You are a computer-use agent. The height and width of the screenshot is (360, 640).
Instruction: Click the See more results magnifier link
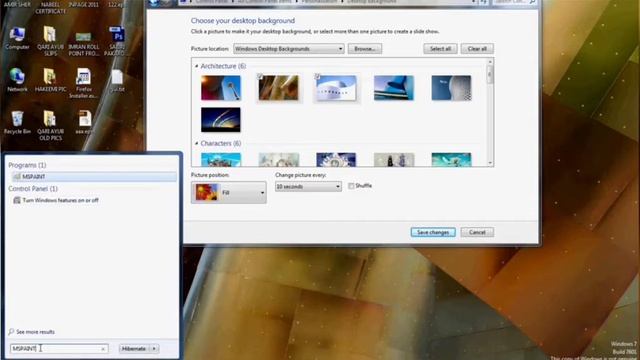31,332
